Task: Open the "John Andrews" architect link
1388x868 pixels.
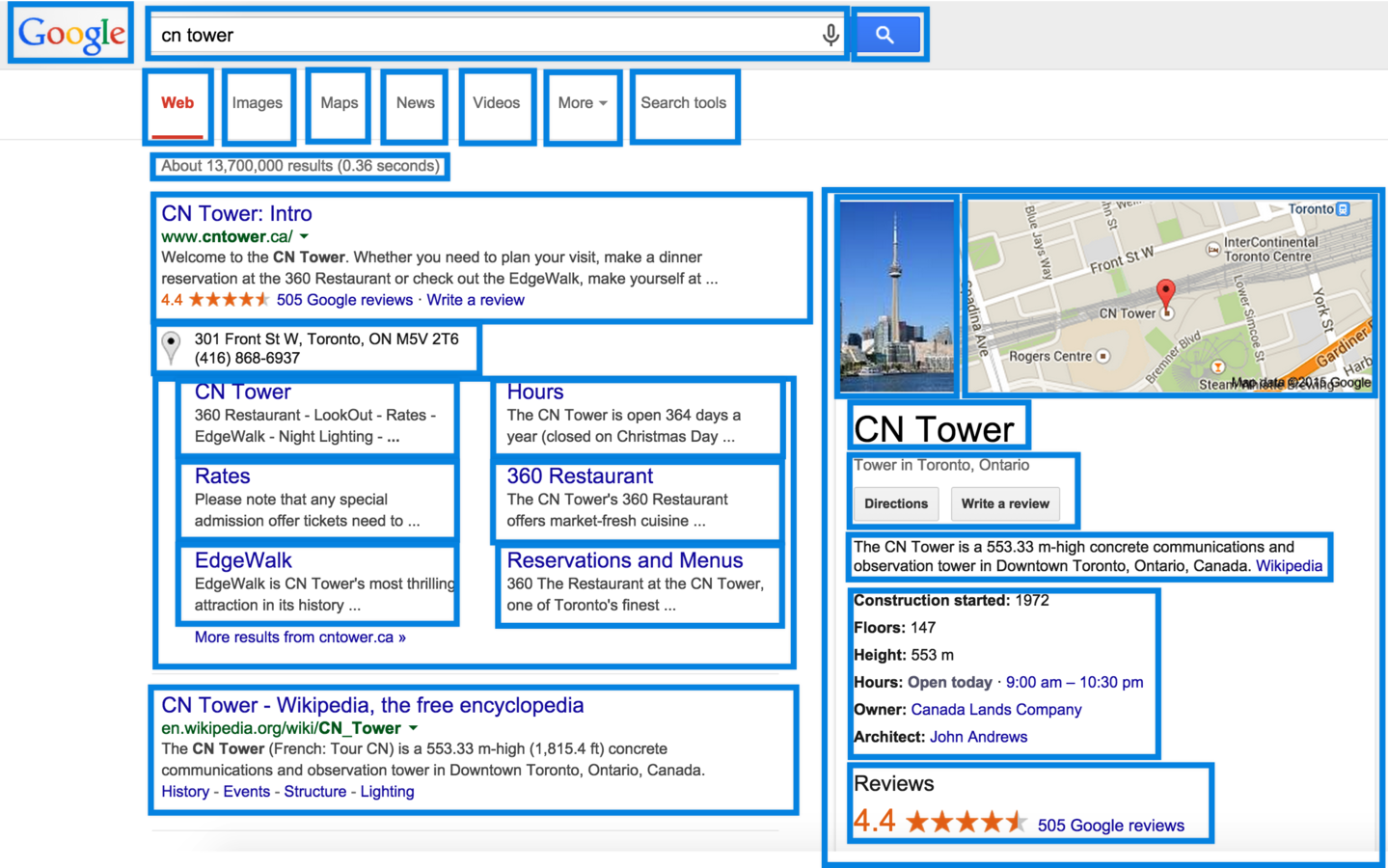Action: (x=979, y=737)
